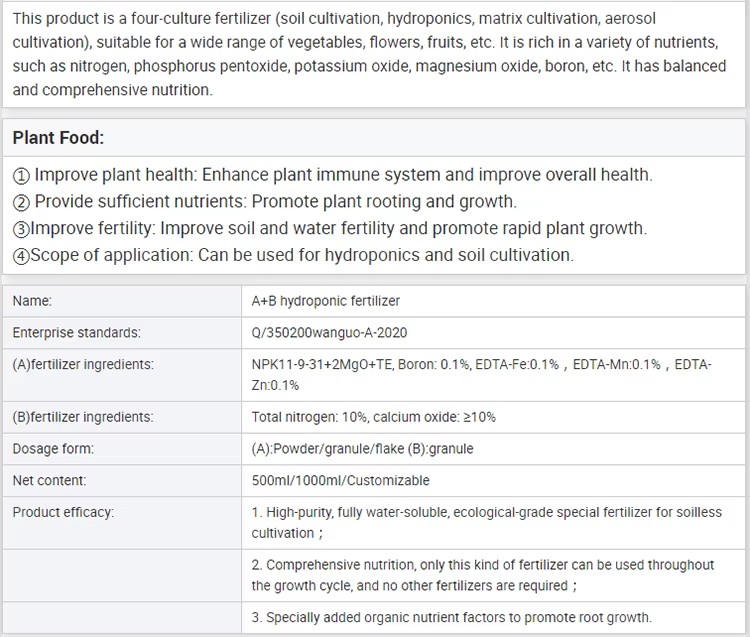Click Q/350200wanguo-A-2020 standard value
The image size is (750, 637).
(x=329, y=333)
